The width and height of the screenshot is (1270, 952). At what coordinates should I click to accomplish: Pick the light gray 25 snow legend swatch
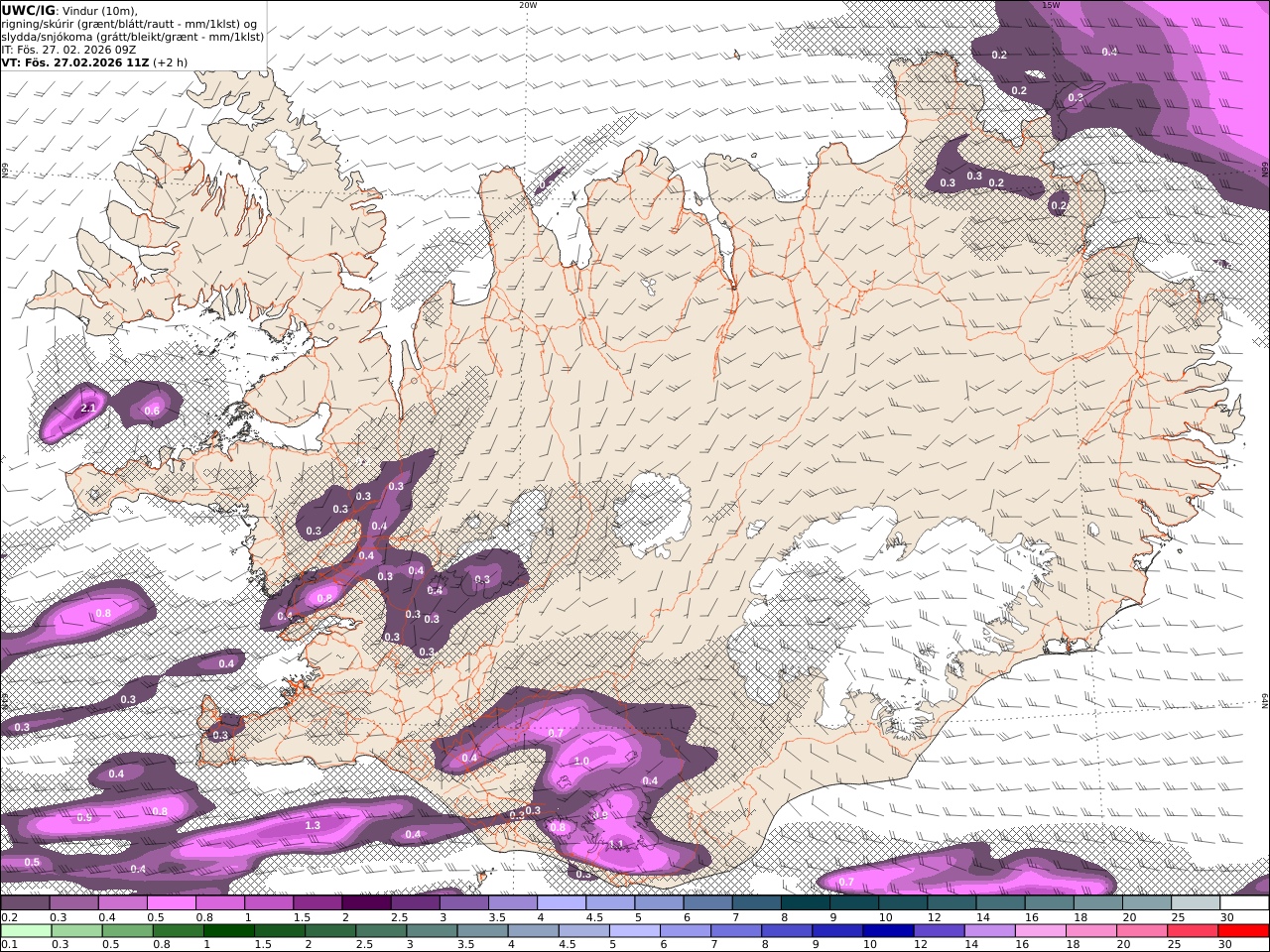coord(1196,902)
